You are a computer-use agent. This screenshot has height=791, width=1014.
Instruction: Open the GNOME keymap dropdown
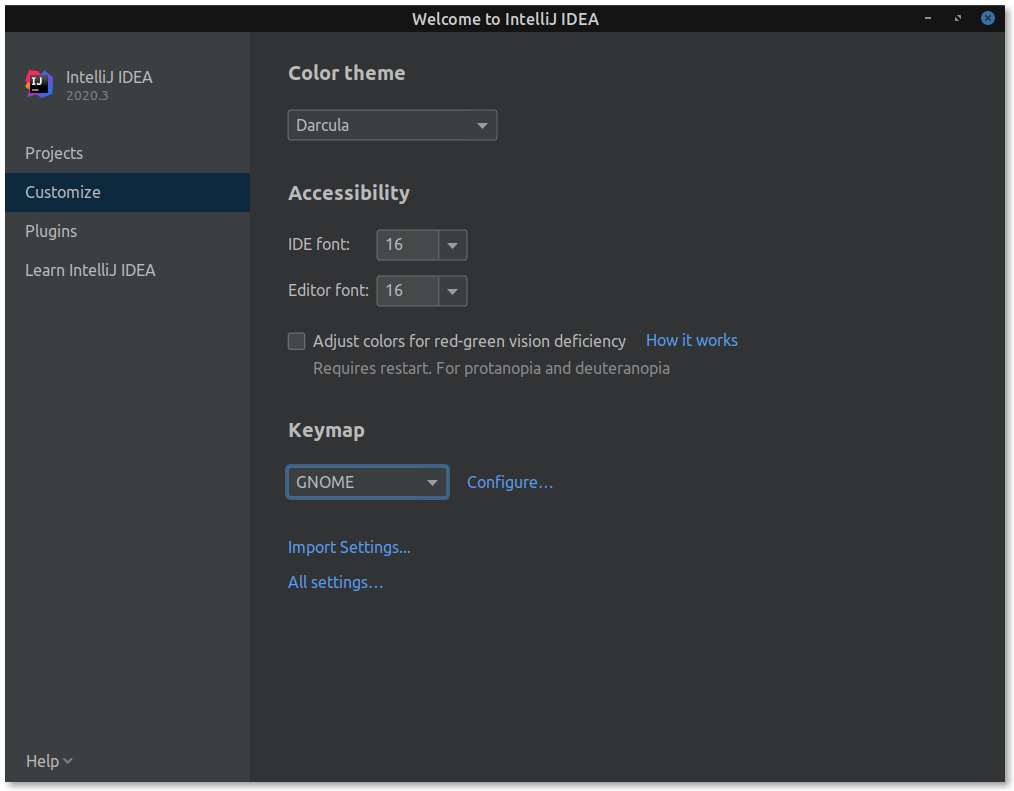[367, 482]
